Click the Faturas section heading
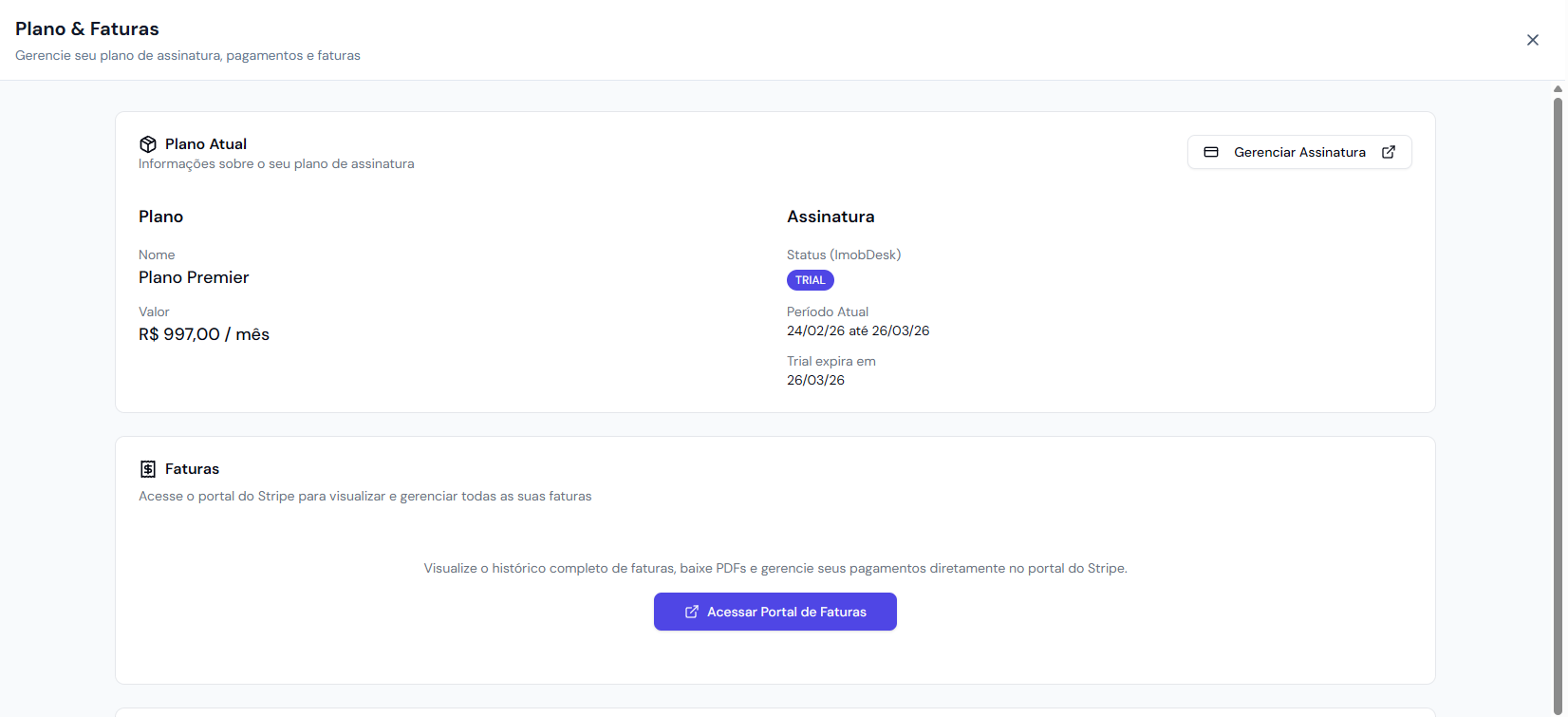 (192, 469)
